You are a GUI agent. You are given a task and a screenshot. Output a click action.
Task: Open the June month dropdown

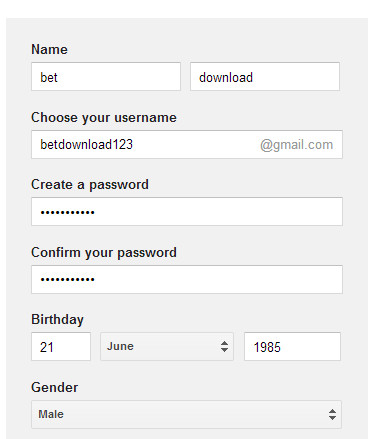tap(167, 346)
